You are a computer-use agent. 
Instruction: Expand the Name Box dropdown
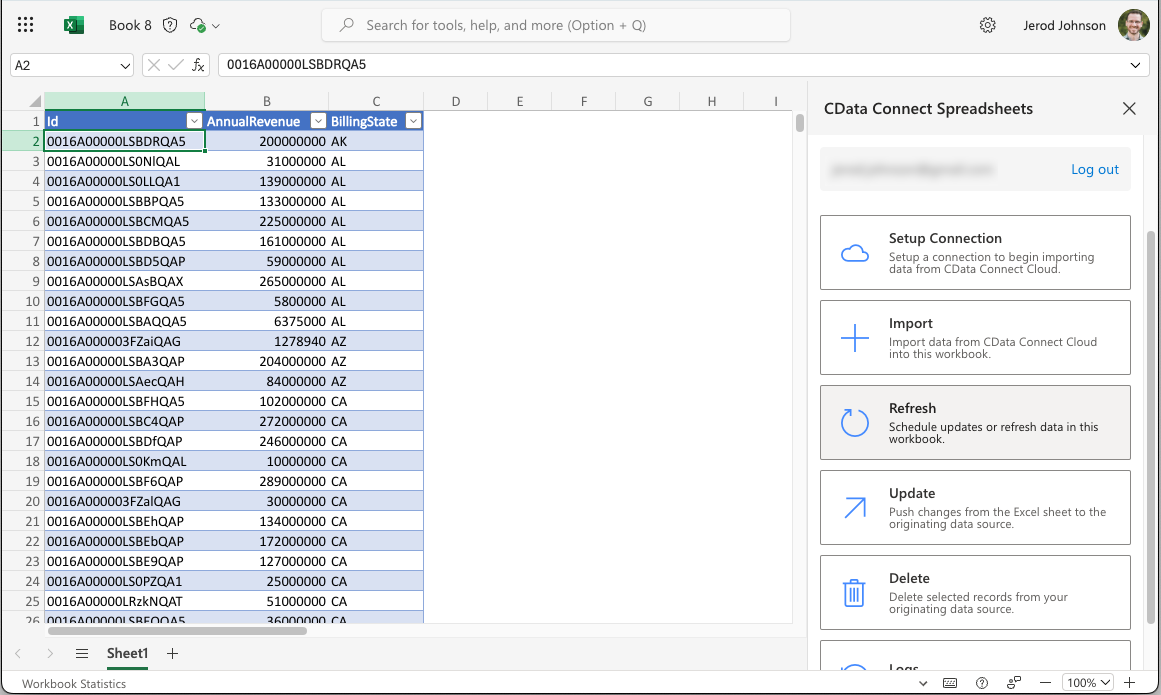[125, 65]
